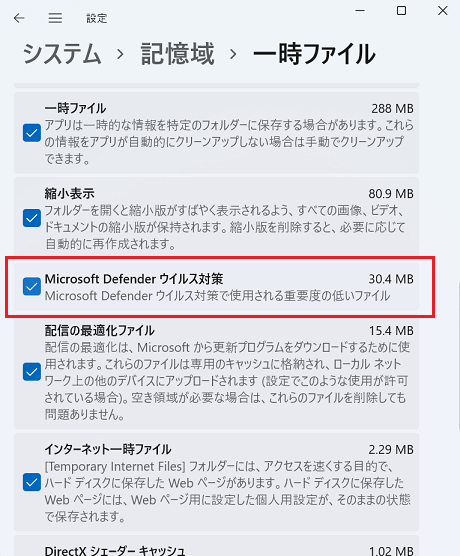460x556 pixels.
Task: Toggle 配信の最適化ファイル checkbox
Action: pyautogui.click(x=32, y=372)
